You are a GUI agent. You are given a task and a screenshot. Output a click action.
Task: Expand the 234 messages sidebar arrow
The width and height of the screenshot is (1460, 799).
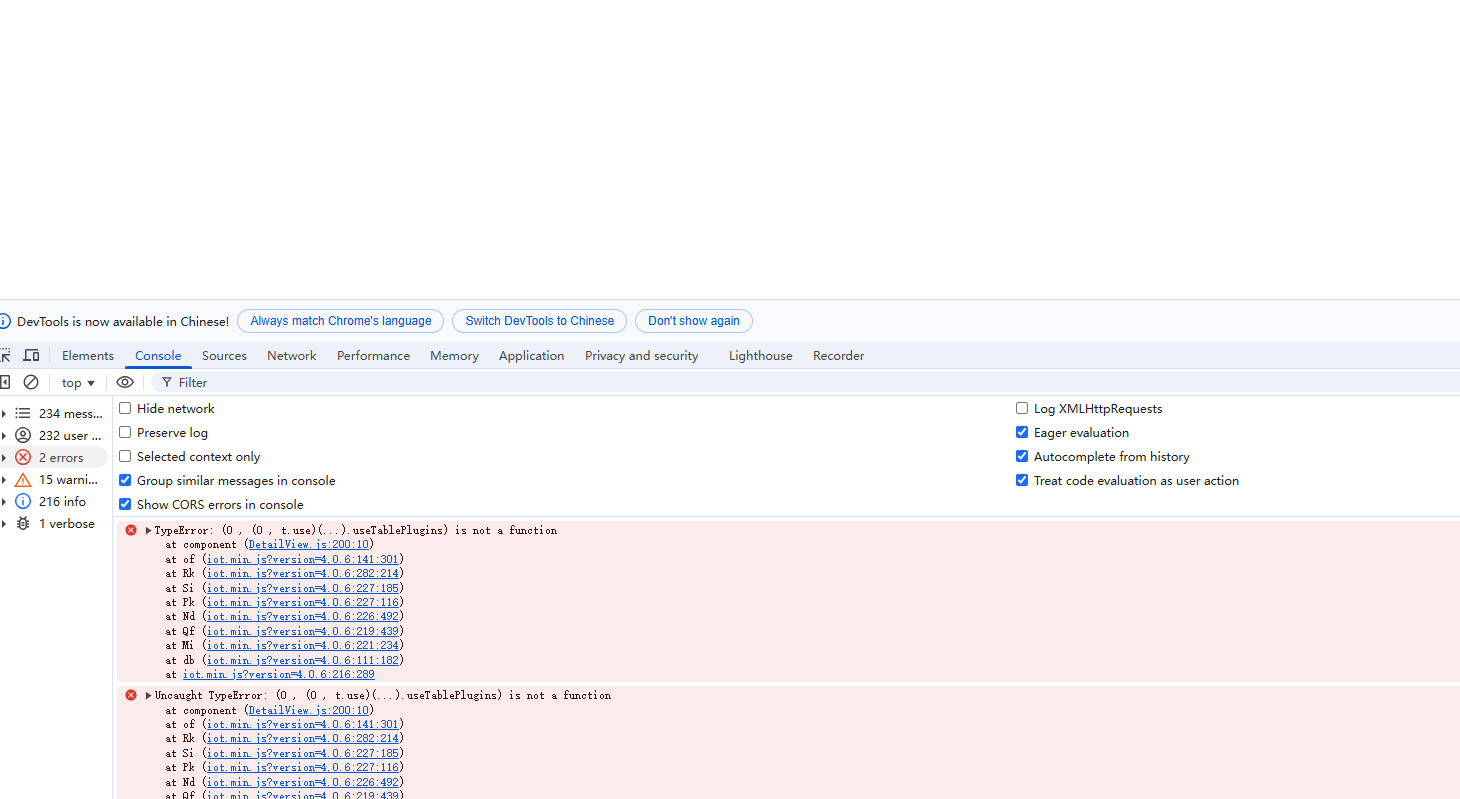tap(4, 413)
